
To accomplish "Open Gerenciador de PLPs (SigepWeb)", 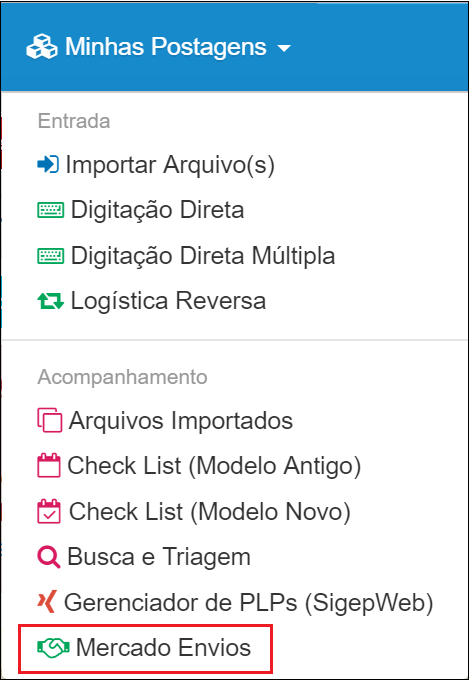I will (x=249, y=602).
